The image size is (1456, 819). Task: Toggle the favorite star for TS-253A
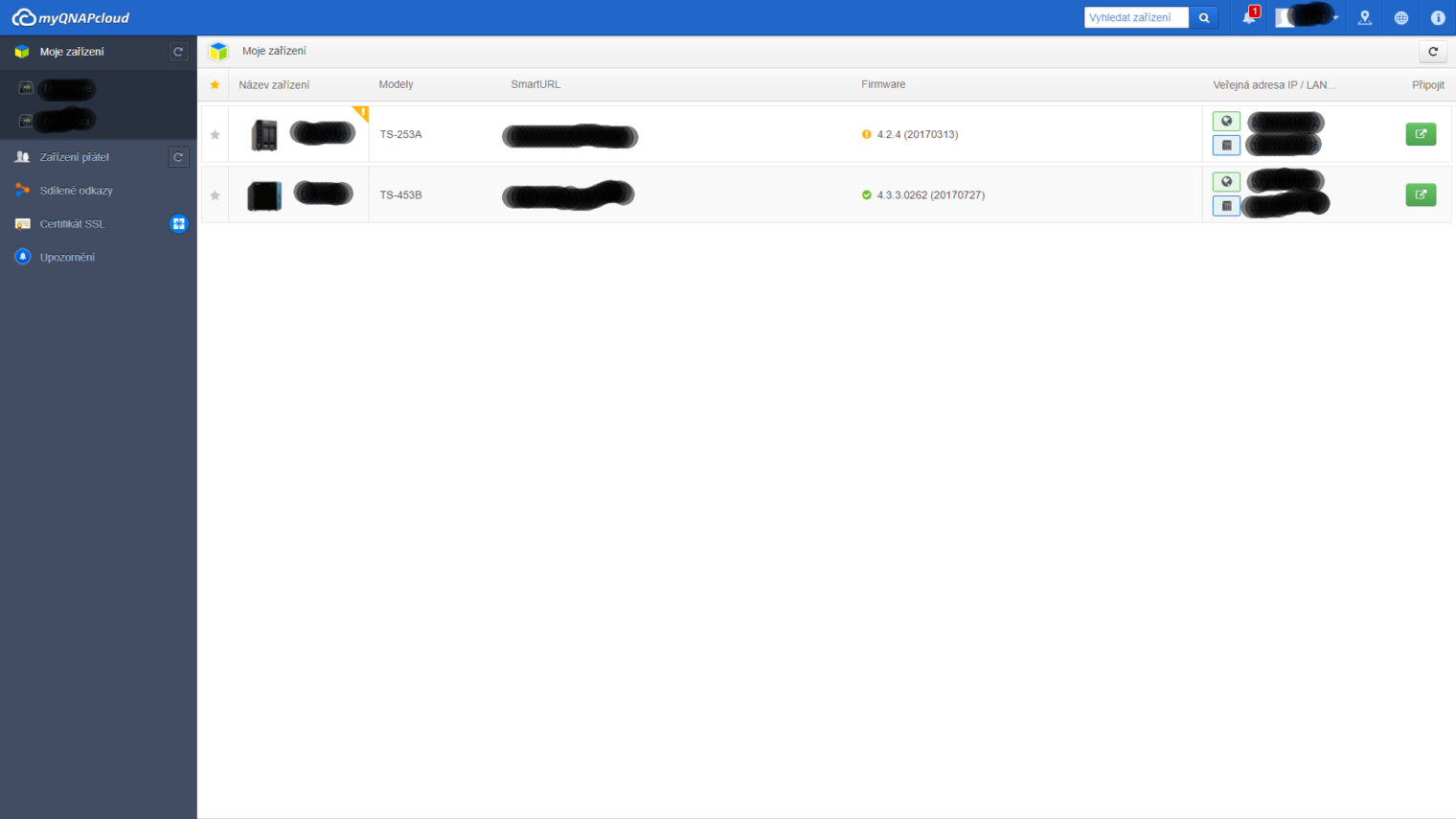[x=215, y=134]
